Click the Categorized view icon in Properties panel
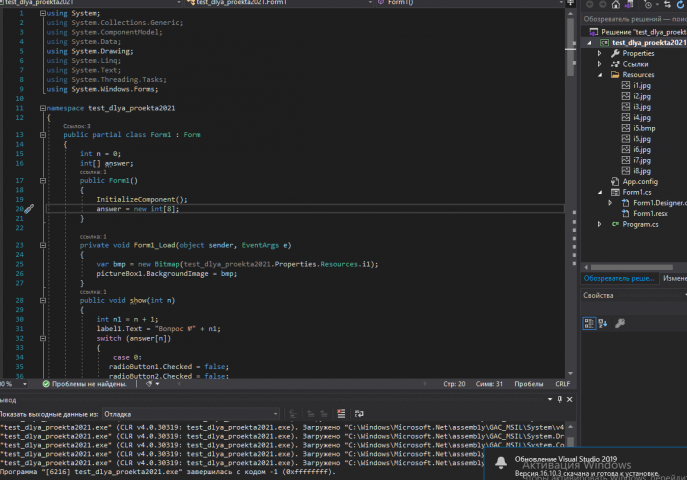Screen dimensions: 687x480 click(x=589, y=322)
